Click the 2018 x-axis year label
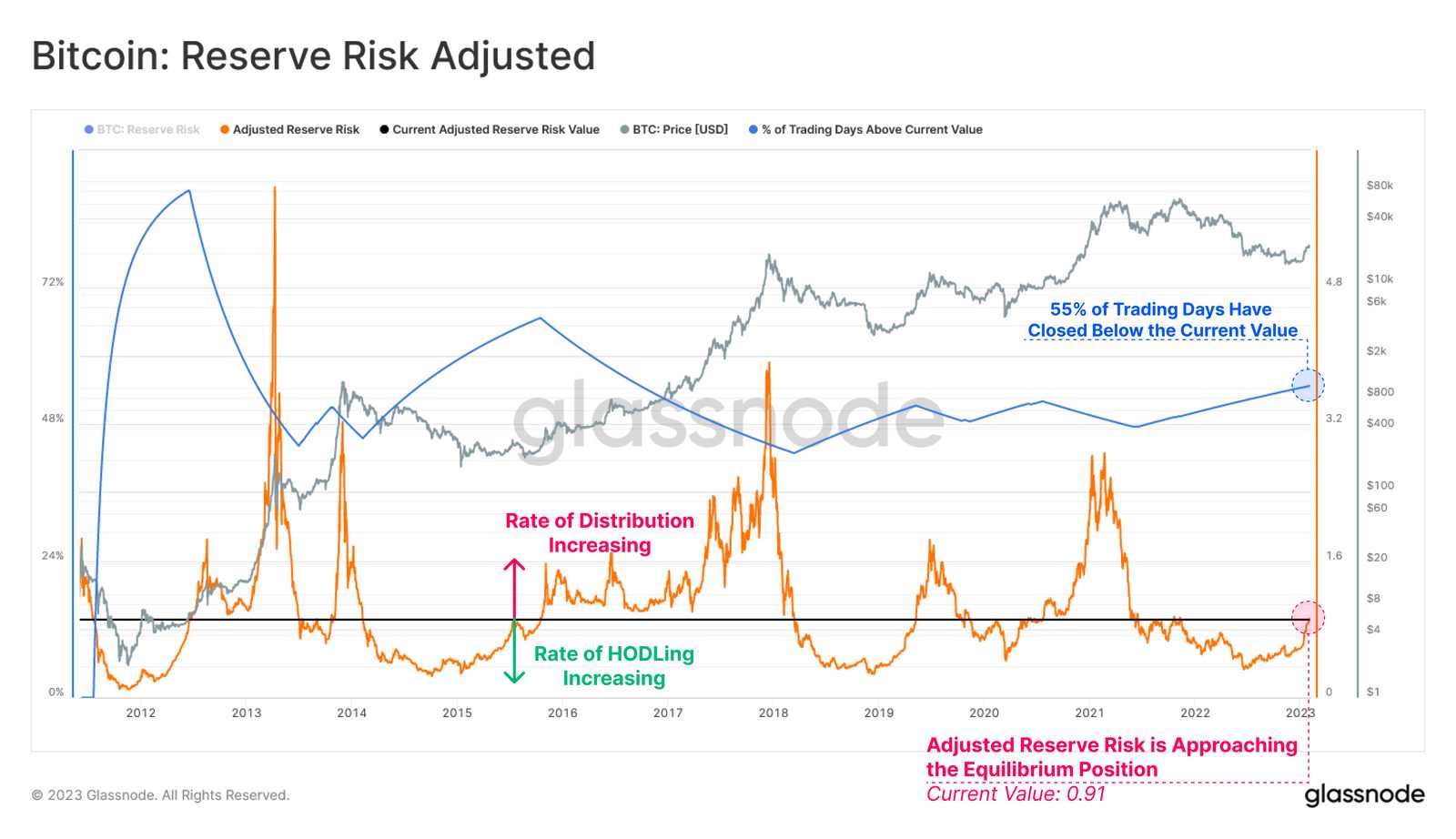Screen dimensions: 1456x839 (773, 713)
